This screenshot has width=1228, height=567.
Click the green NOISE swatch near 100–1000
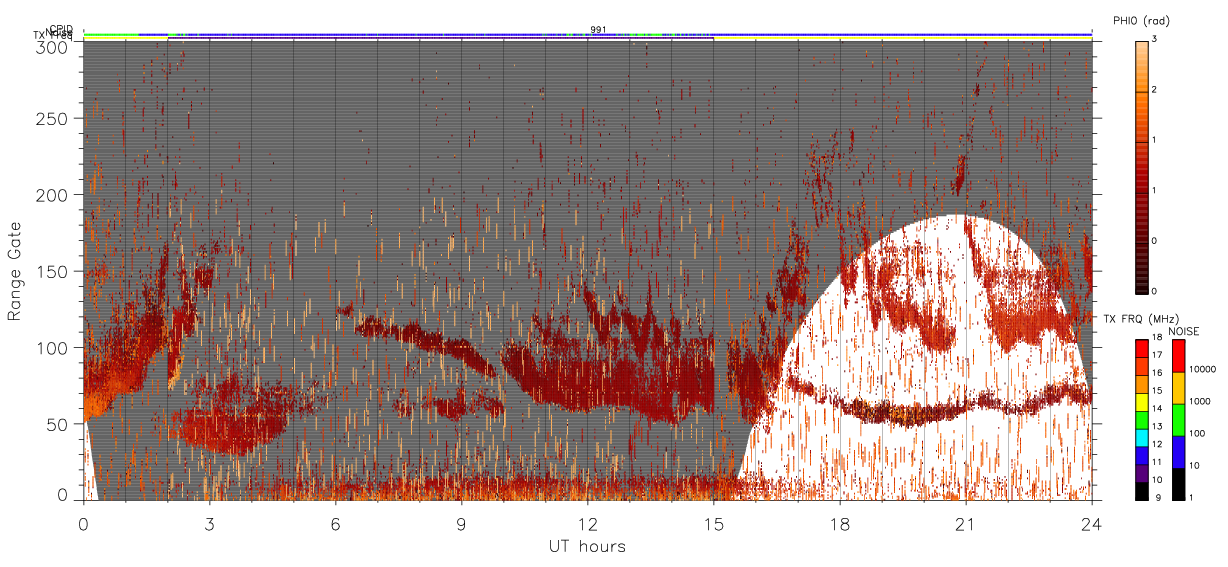(x=1179, y=420)
